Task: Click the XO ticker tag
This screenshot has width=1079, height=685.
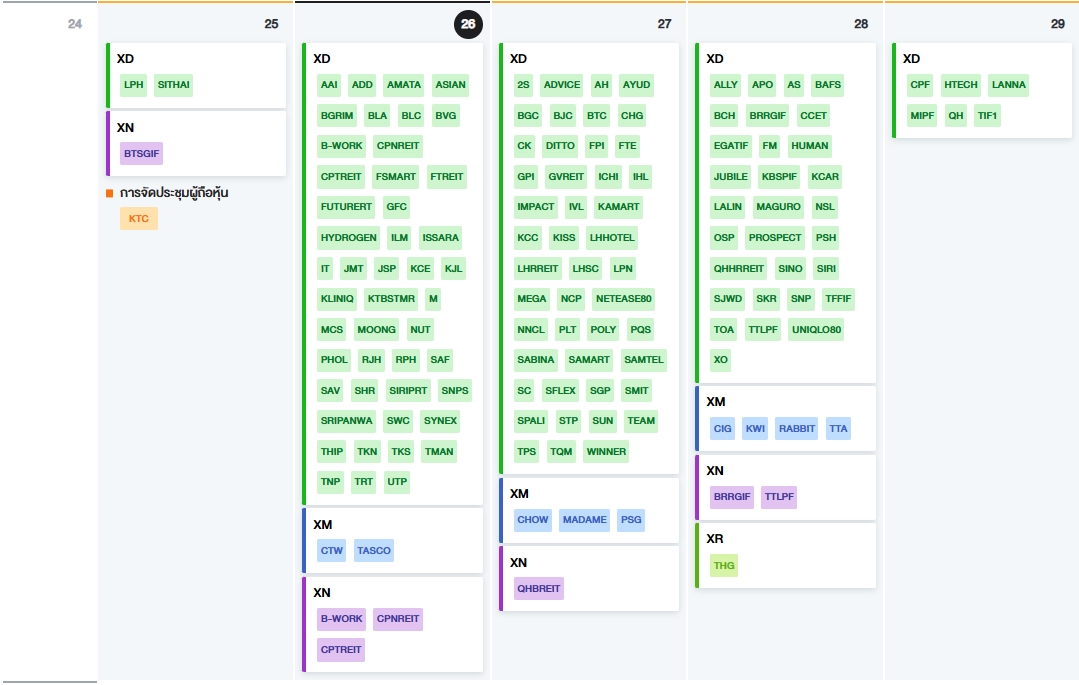Action: (720, 360)
